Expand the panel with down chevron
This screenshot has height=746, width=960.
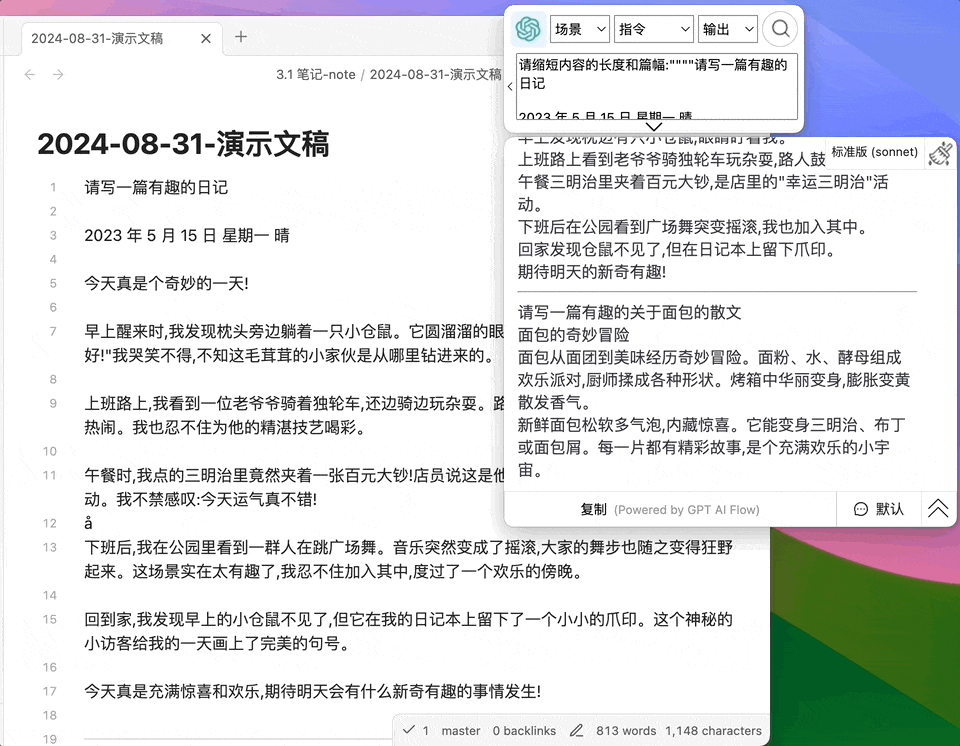coord(653,127)
